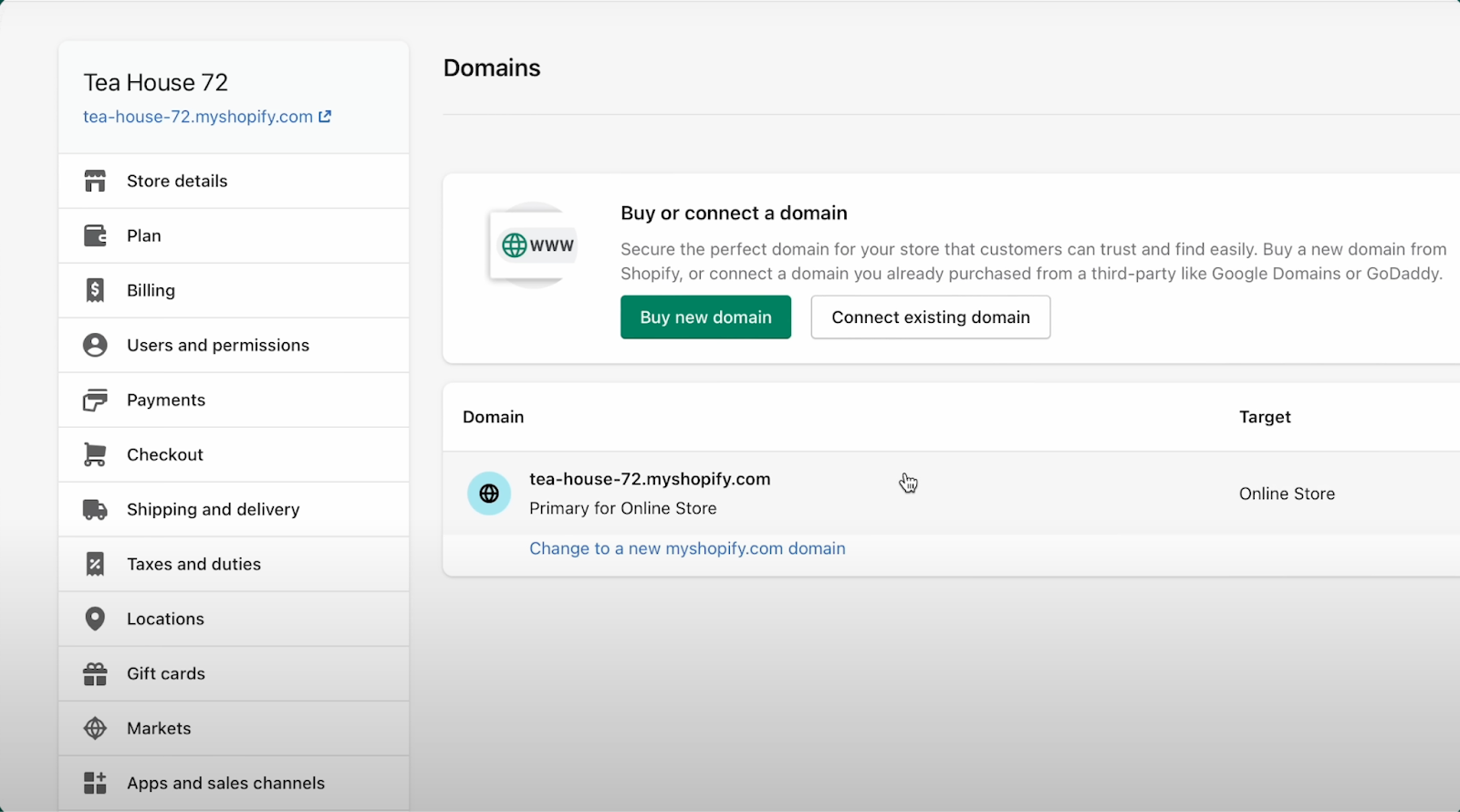This screenshot has height=812, width=1460.
Task: Click the Online Store target cell
Action: click(x=1287, y=494)
